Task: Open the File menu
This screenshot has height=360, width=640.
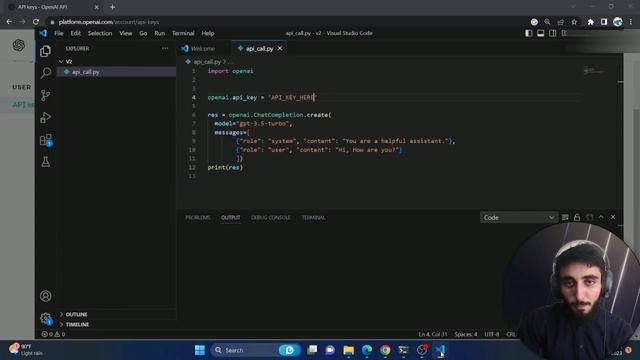Action: click(x=59, y=33)
